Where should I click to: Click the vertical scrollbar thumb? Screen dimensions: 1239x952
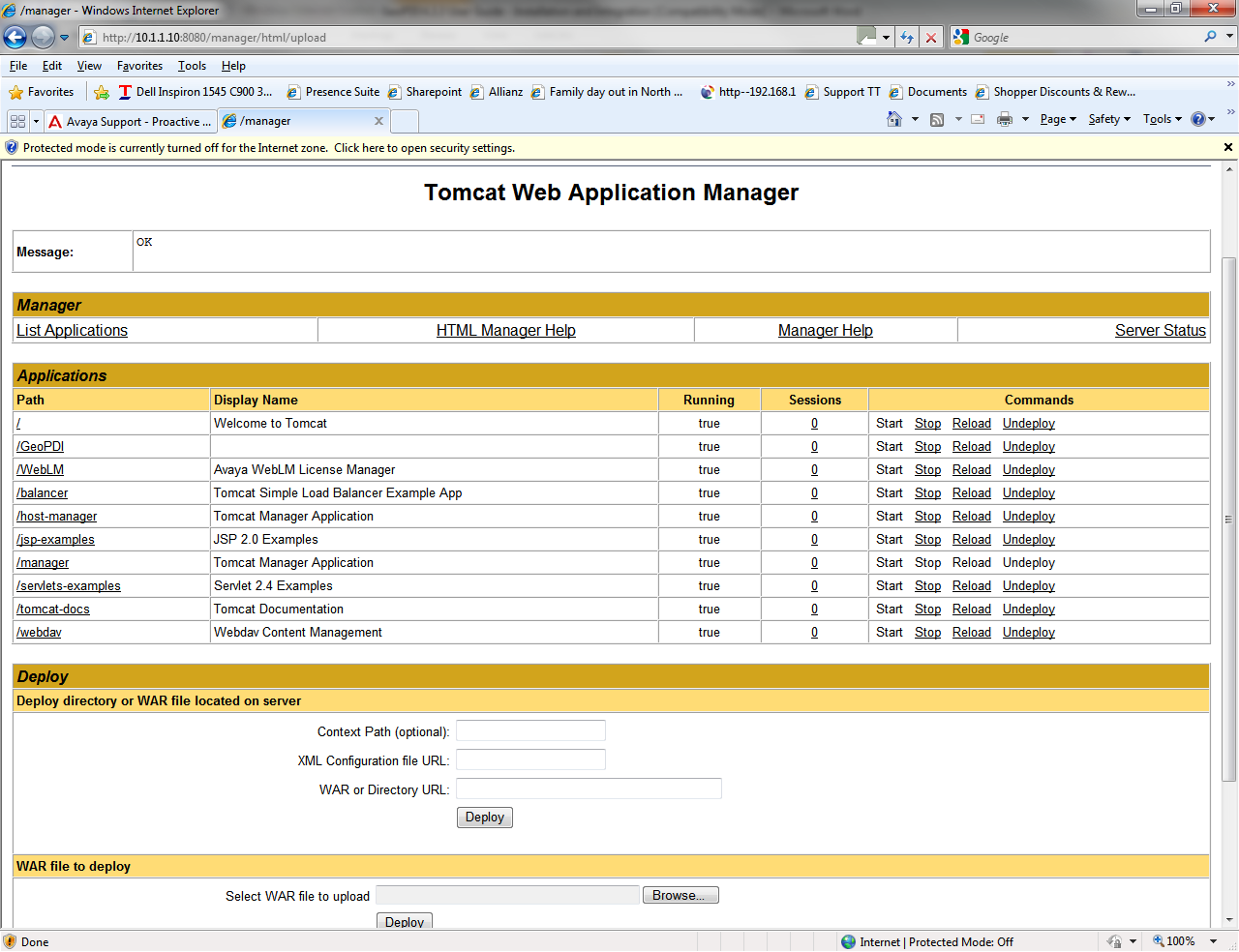click(1229, 520)
